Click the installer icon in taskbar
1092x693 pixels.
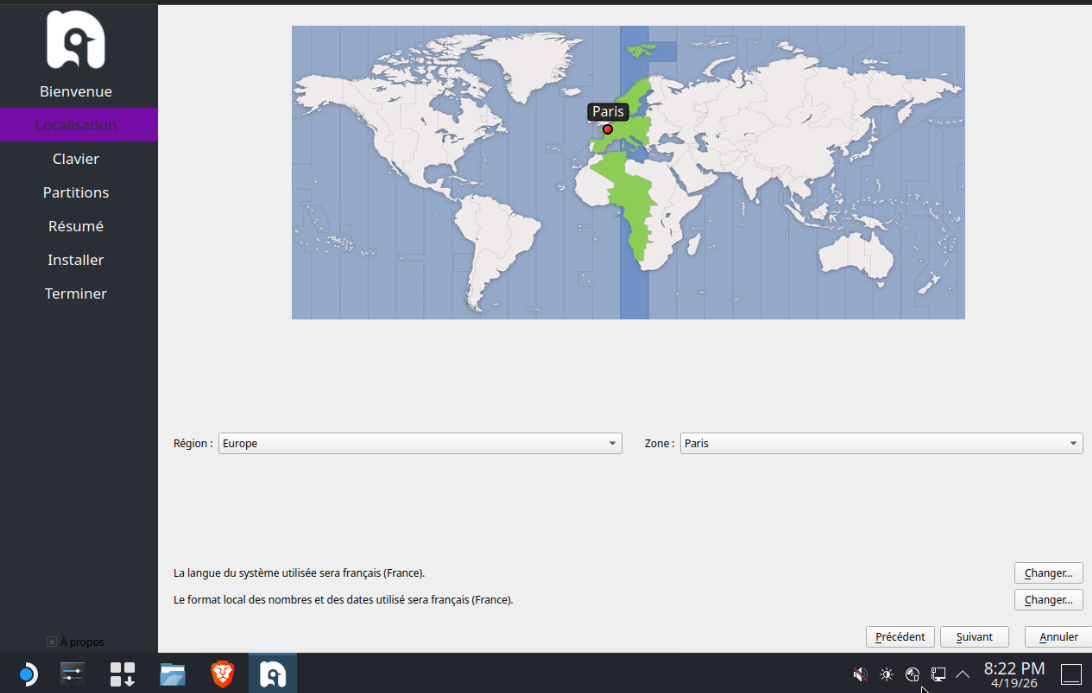pyautogui.click(x=273, y=675)
